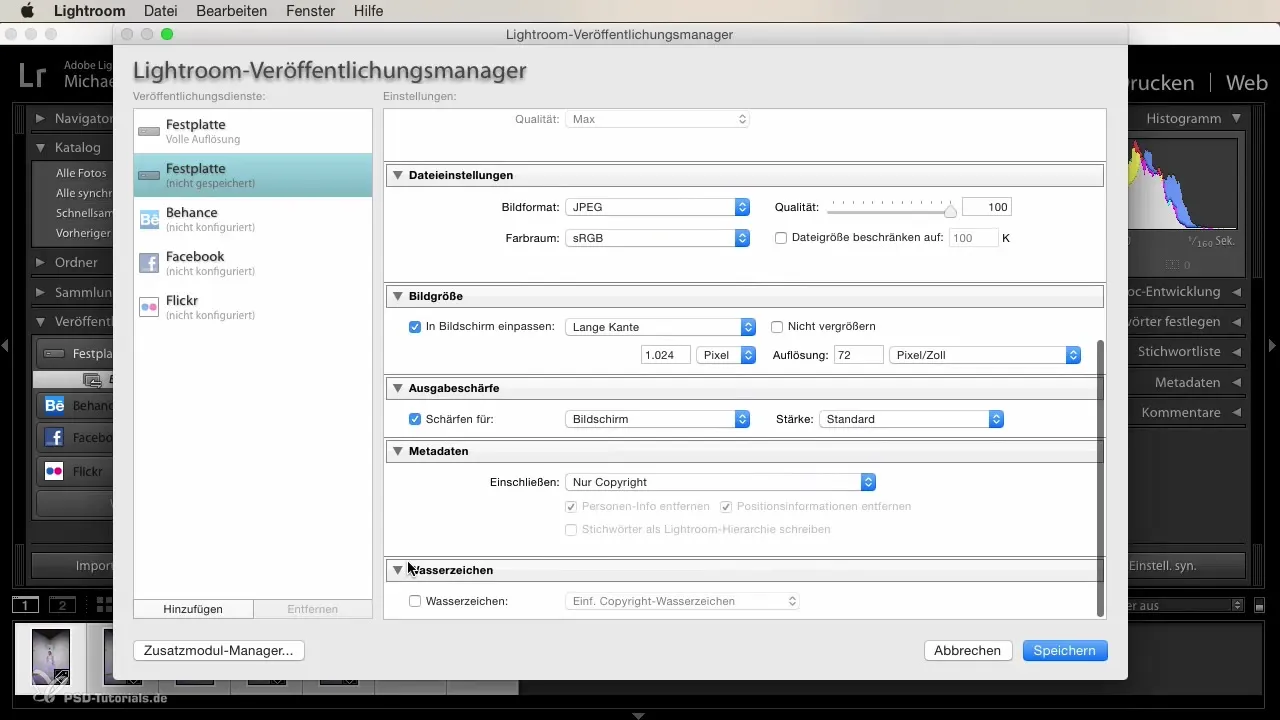Image resolution: width=1280 pixels, height=720 pixels.
Task: Open the Bearbeiten menu
Action: pos(231,11)
